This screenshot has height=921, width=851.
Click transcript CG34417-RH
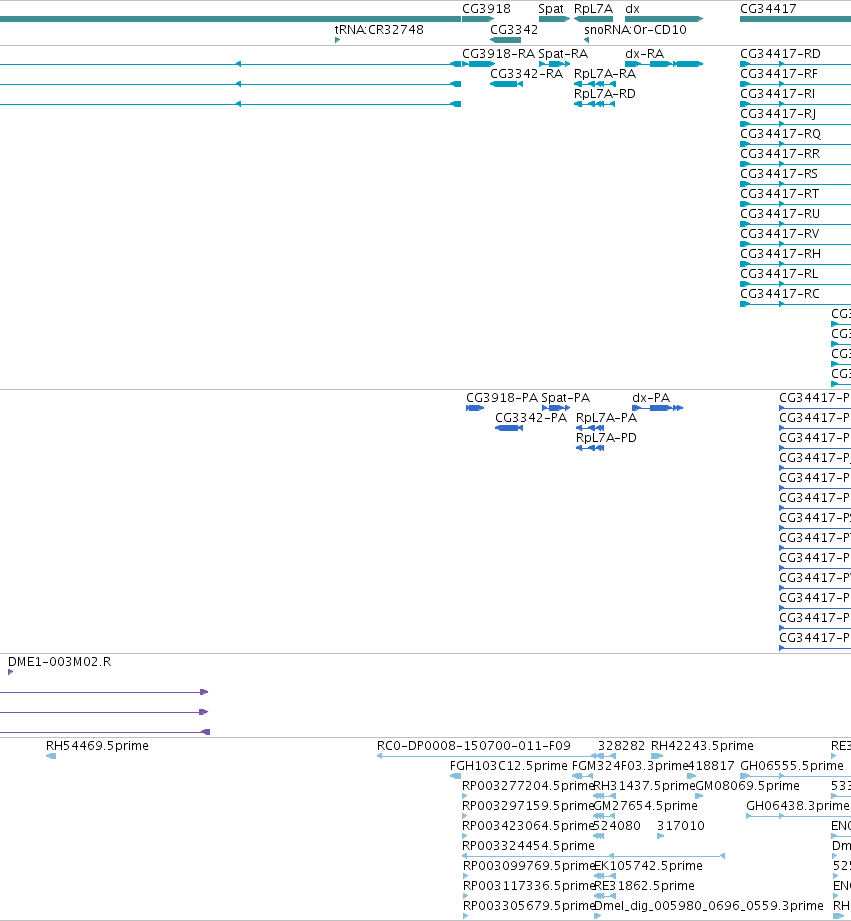[x=781, y=253]
